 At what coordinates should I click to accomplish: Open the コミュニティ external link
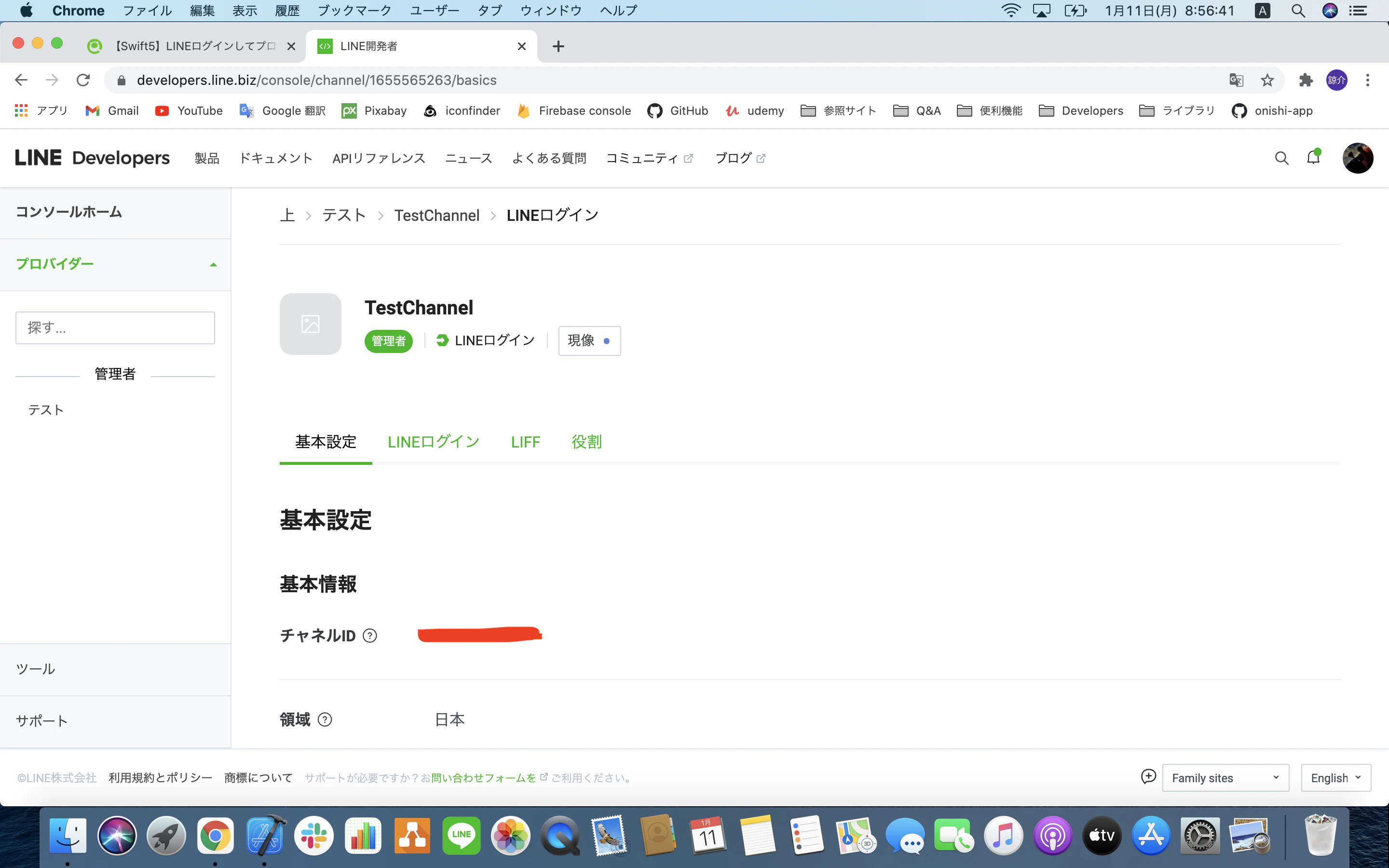point(650,159)
